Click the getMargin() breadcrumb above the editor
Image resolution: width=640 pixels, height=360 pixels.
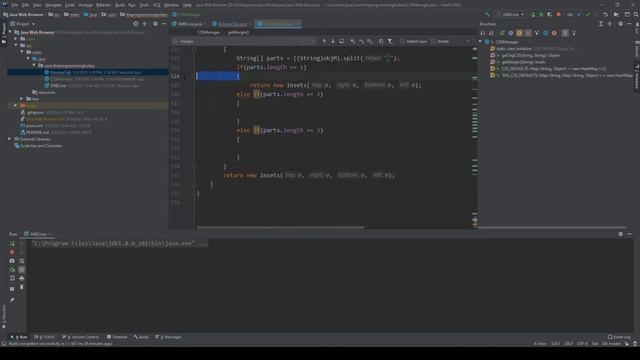238,32
